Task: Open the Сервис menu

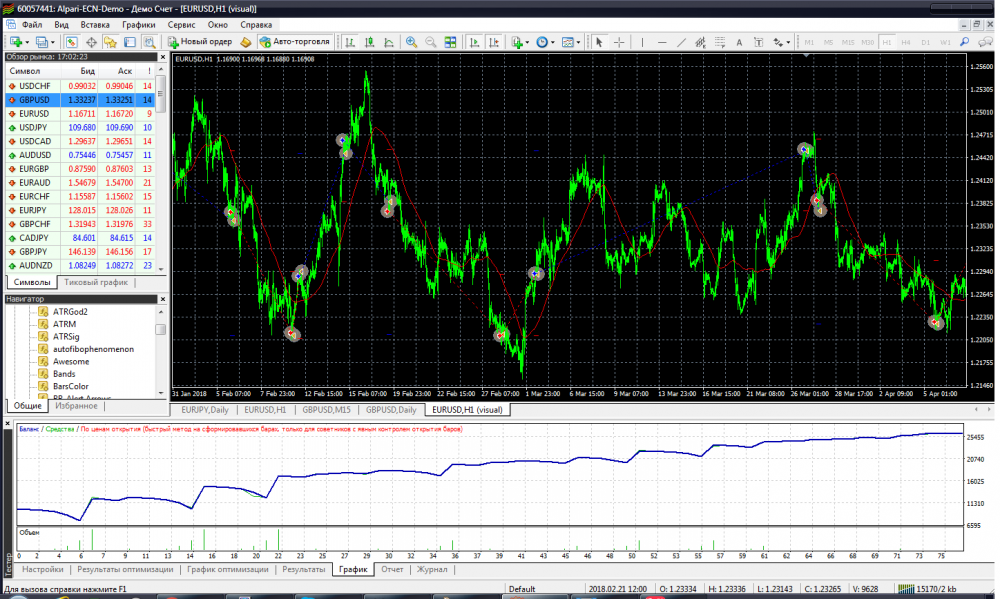Action: pos(181,23)
